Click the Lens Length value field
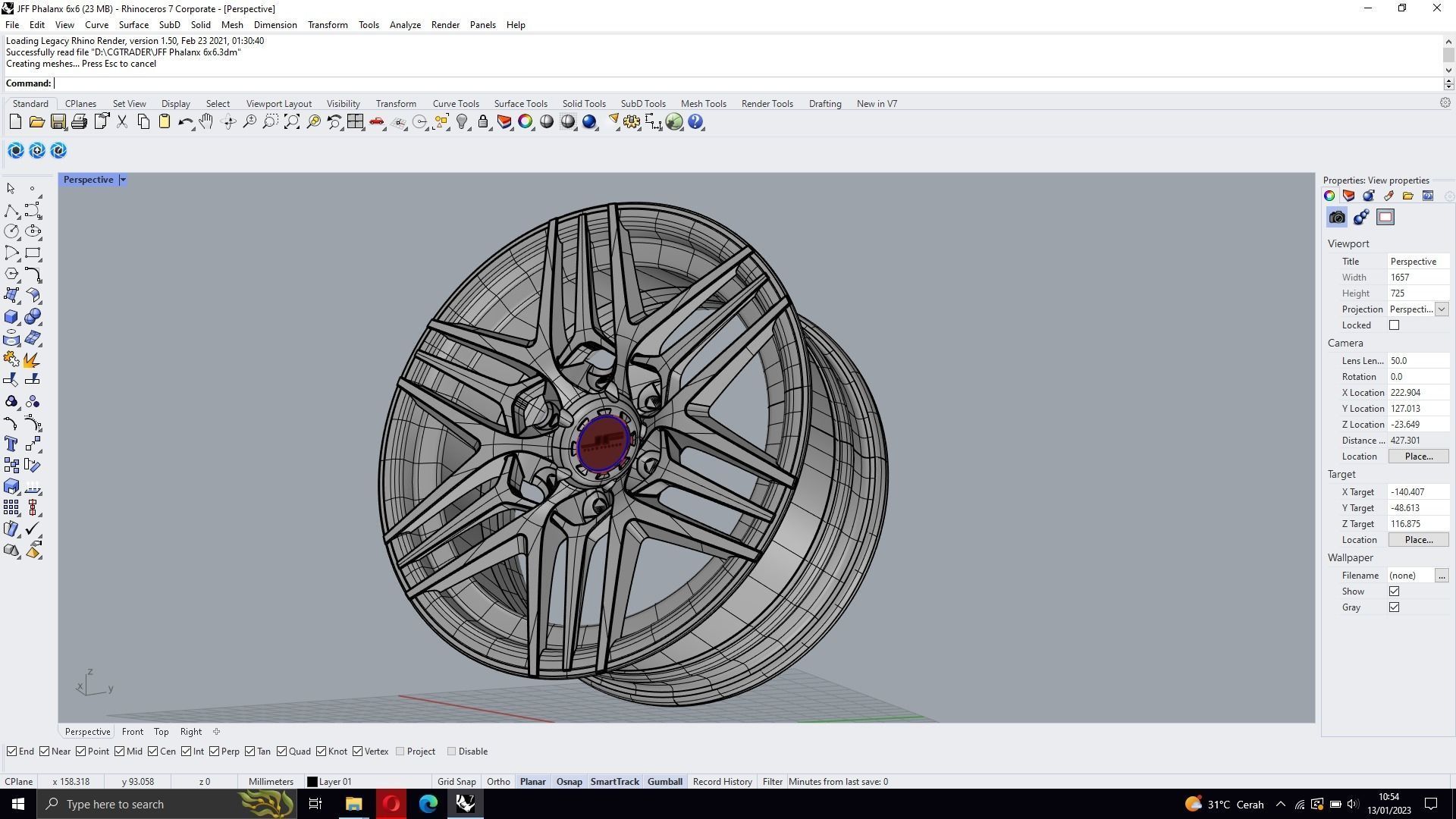1456x819 pixels. 1418,361
